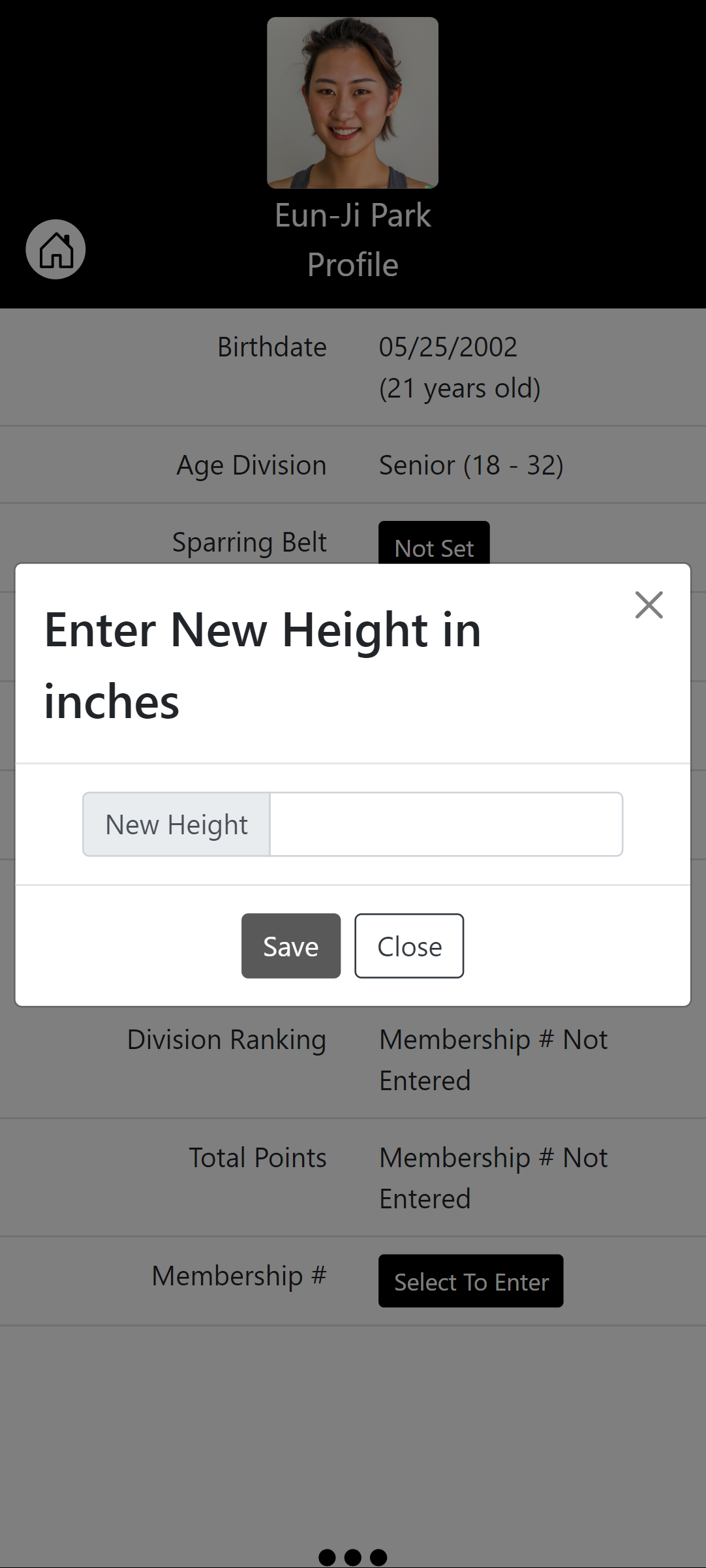Viewport: 706px width, 1568px height.
Task: Click Eun-Ji Park's profile photo
Action: [x=352, y=102]
